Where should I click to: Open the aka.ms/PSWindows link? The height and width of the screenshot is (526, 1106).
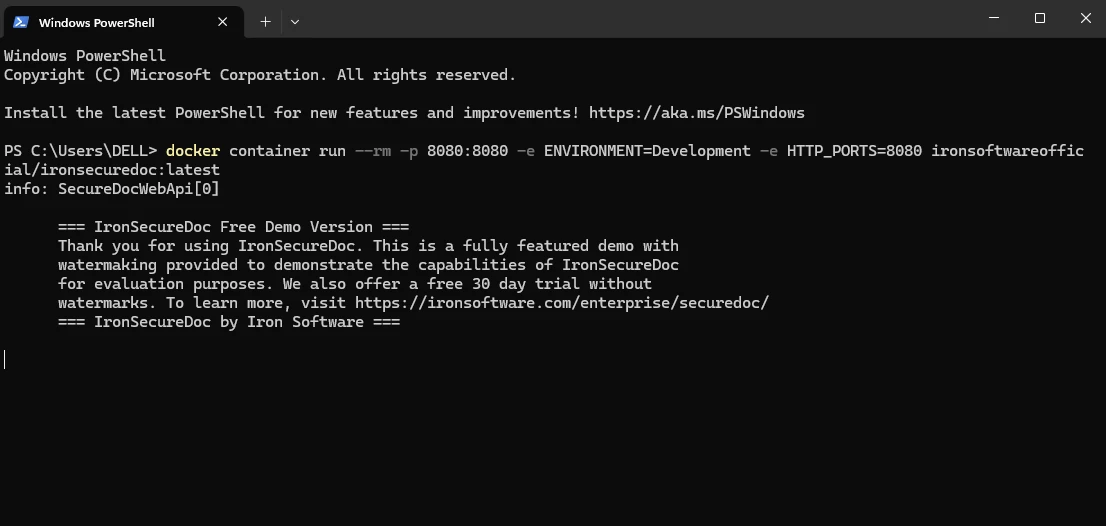coord(696,113)
